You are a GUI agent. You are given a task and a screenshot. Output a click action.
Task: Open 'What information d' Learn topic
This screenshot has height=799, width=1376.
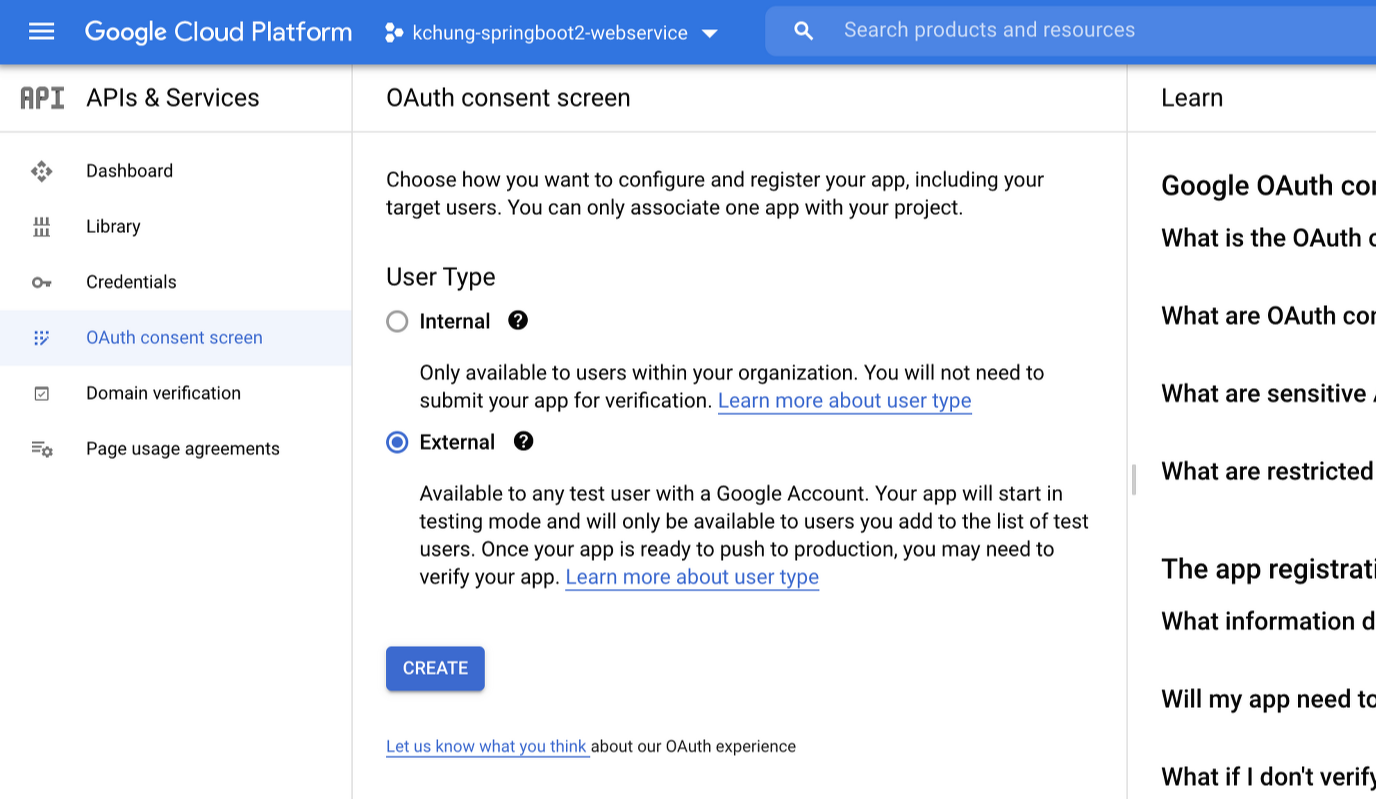(1268, 622)
